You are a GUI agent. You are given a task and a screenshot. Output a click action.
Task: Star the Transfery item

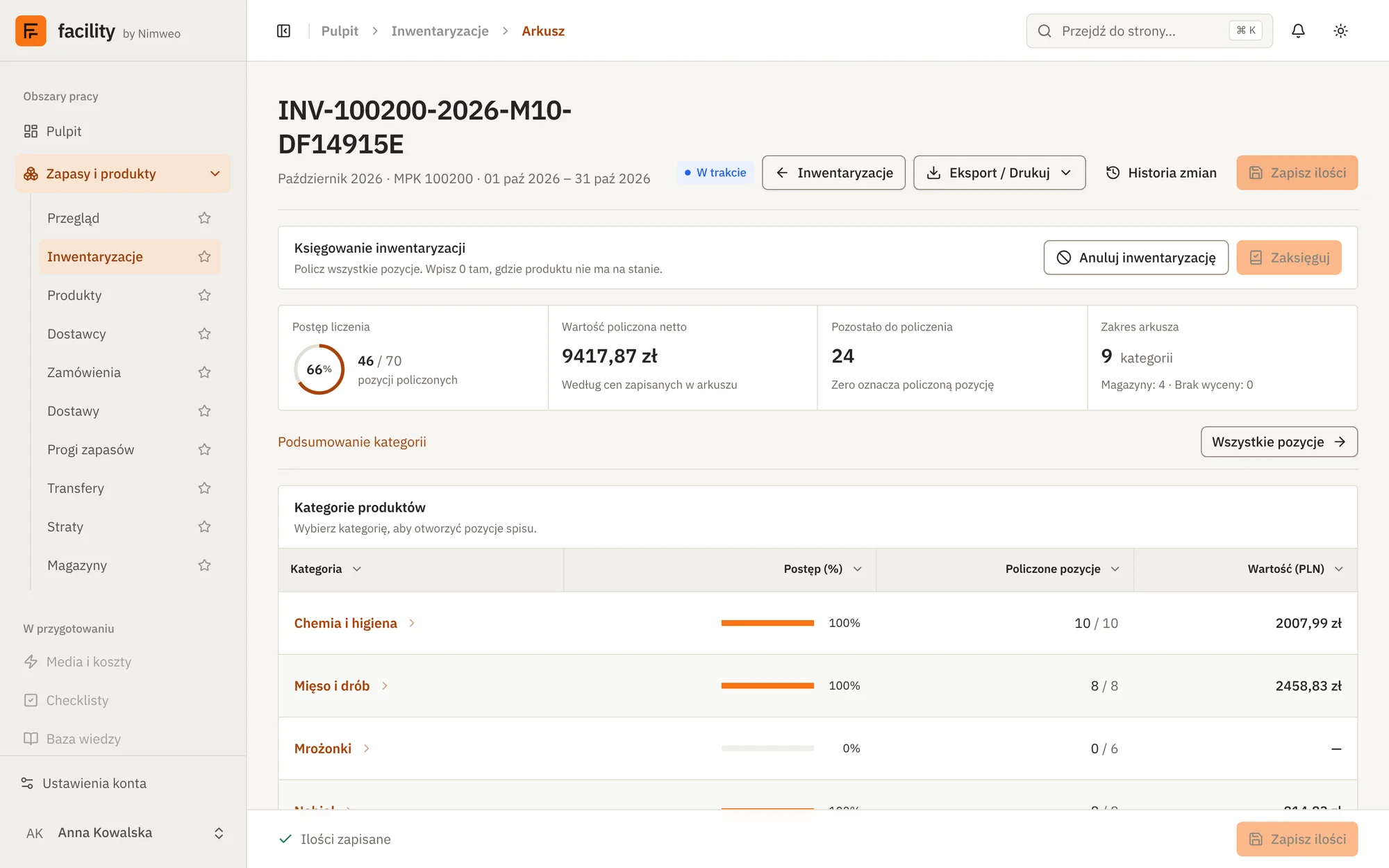tap(204, 488)
